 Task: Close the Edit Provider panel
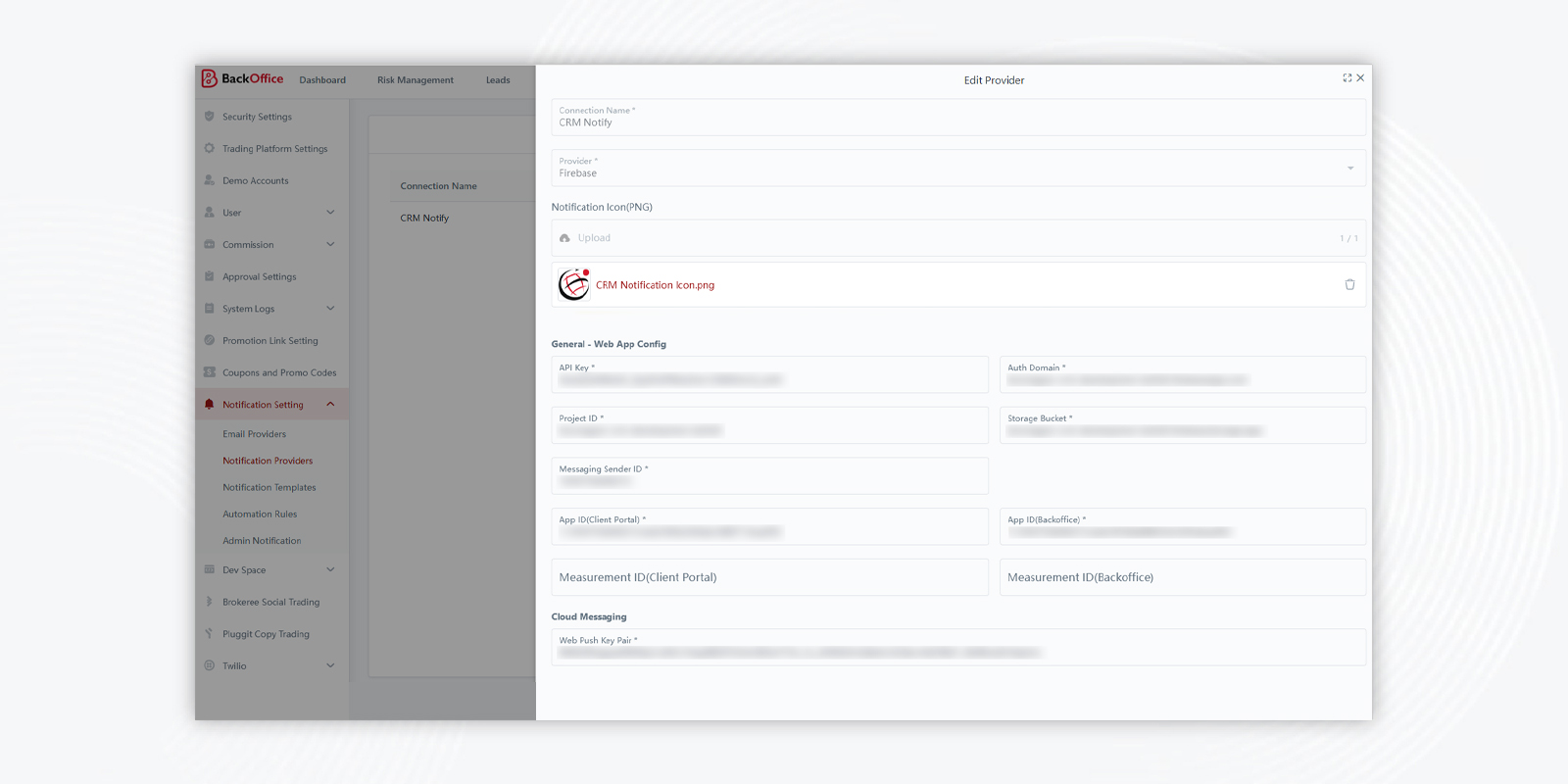pos(1360,78)
